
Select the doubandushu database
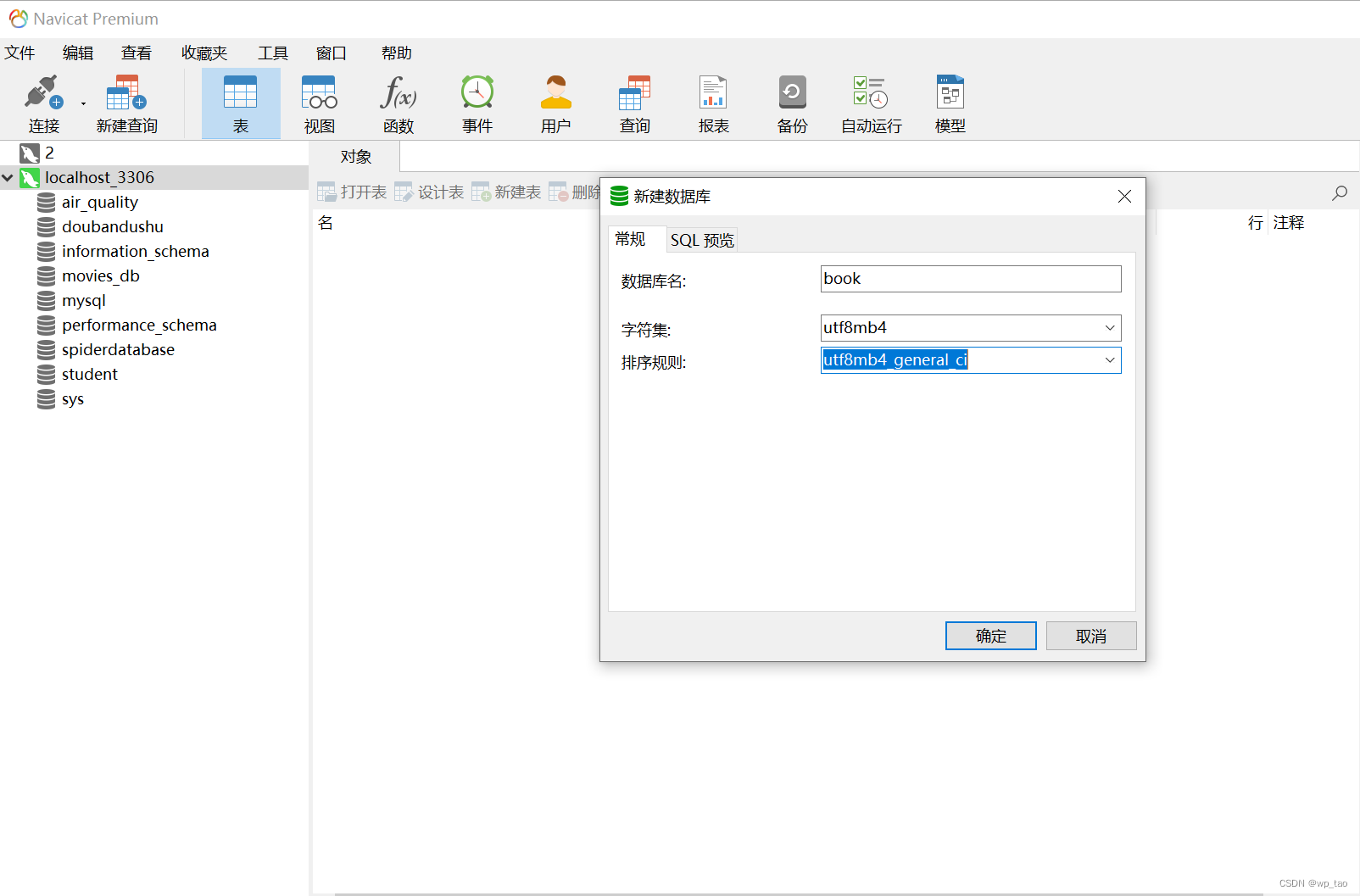tap(112, 226)
